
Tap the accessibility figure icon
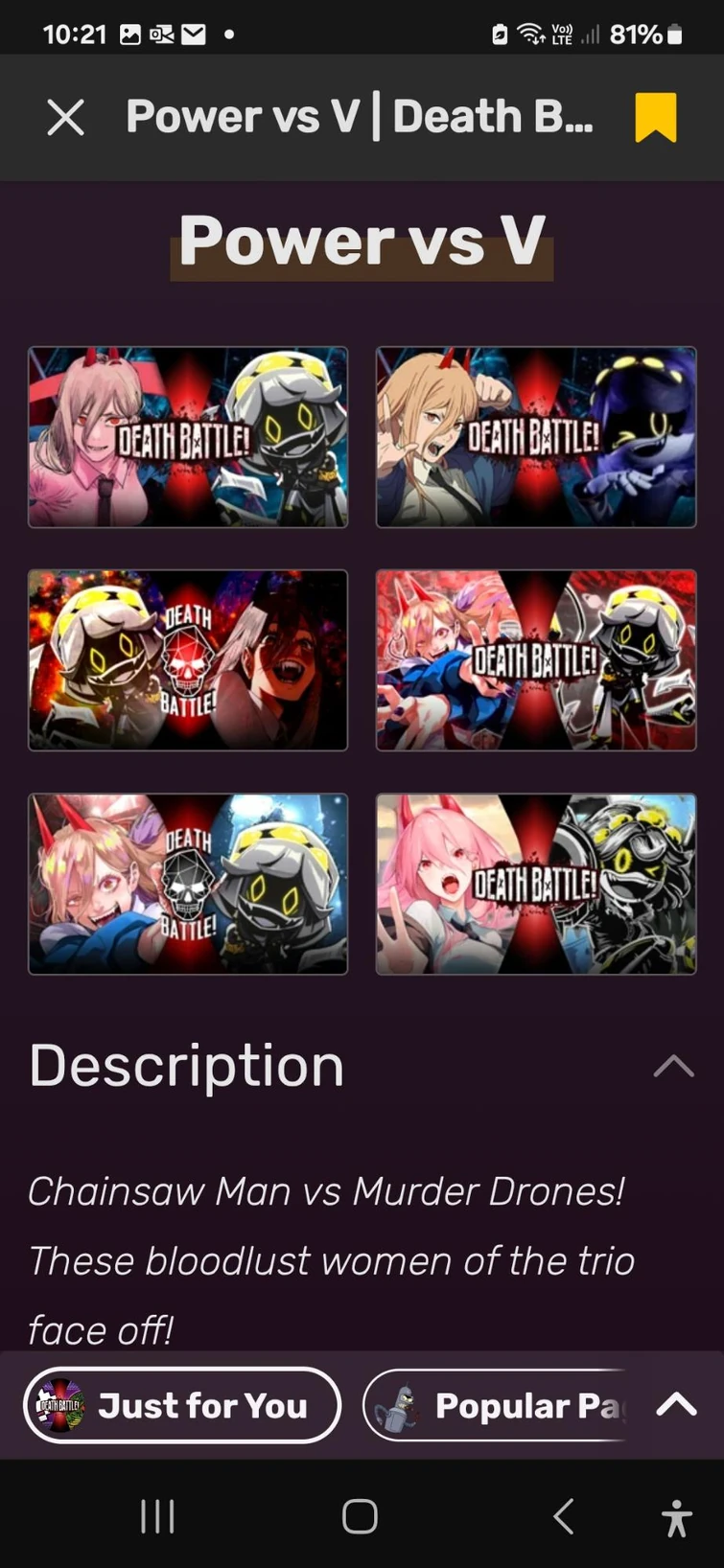click(676, 1517)
